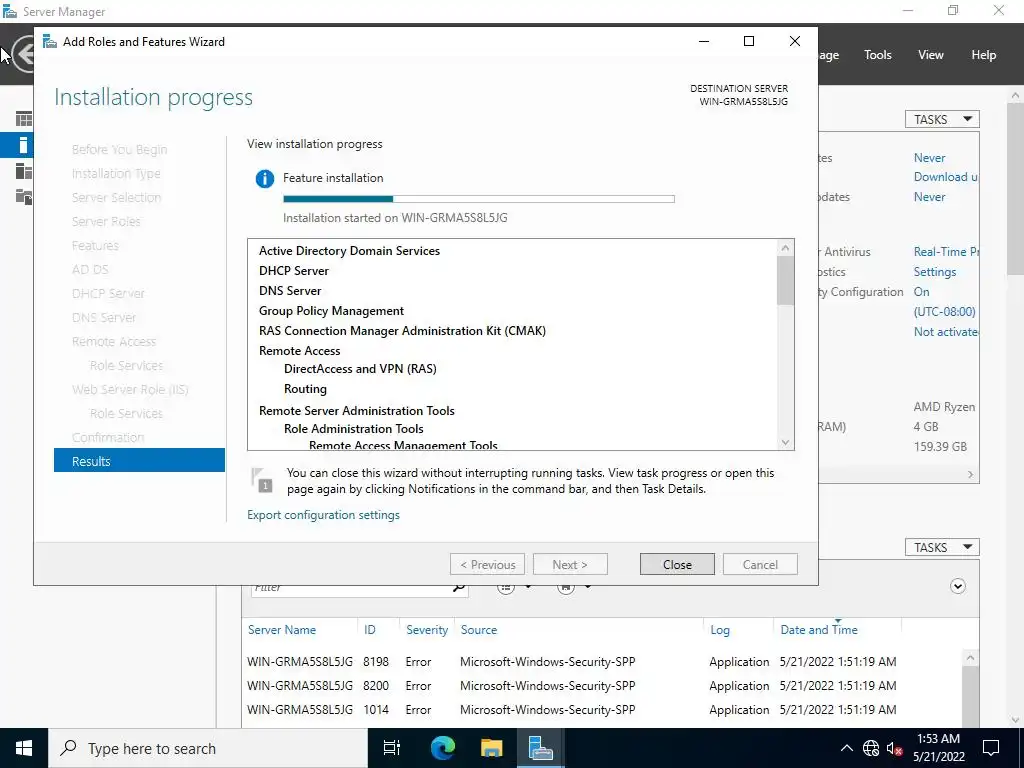Select the Confirmation step in the wizard
Image resolution: width=1024 pixels, height=768 pixels.
(108, 437)
